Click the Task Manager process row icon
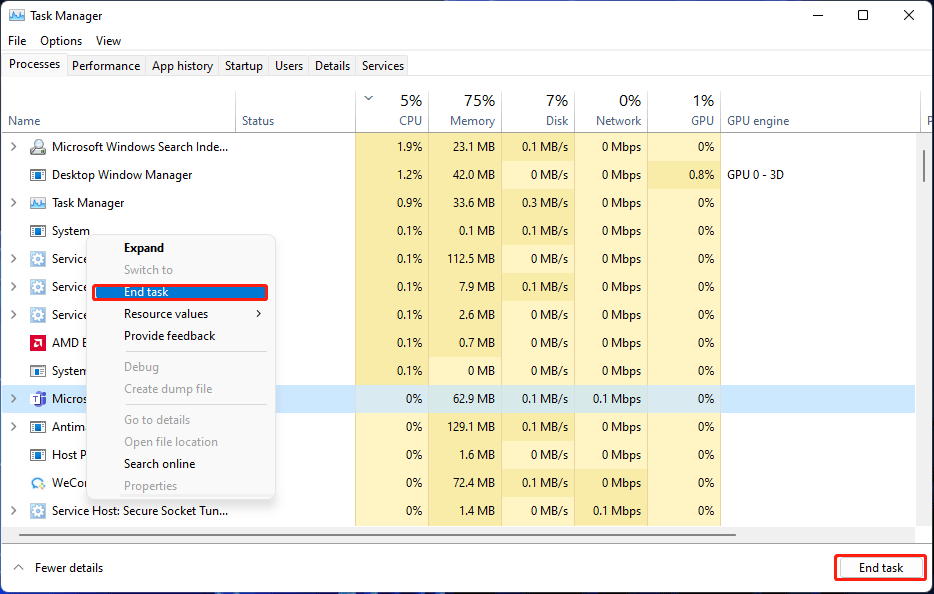934x594 pixels. tap(38, 203)
